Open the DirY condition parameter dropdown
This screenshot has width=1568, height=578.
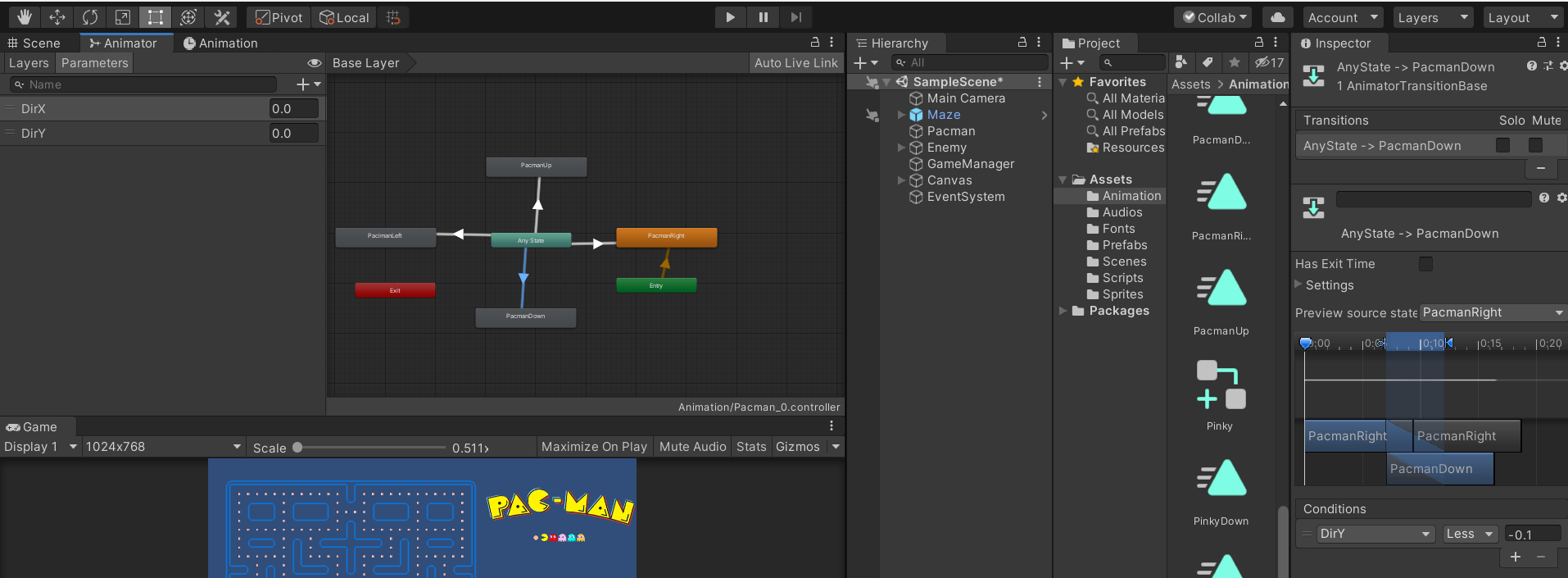tap(1375, 534)
